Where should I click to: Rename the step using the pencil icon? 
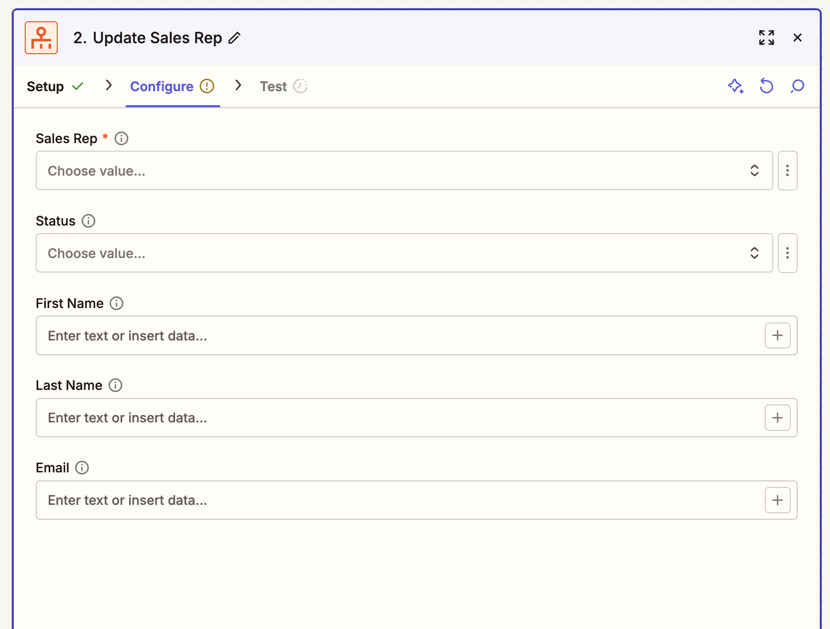pyautogui.click(x=234, y=37)
